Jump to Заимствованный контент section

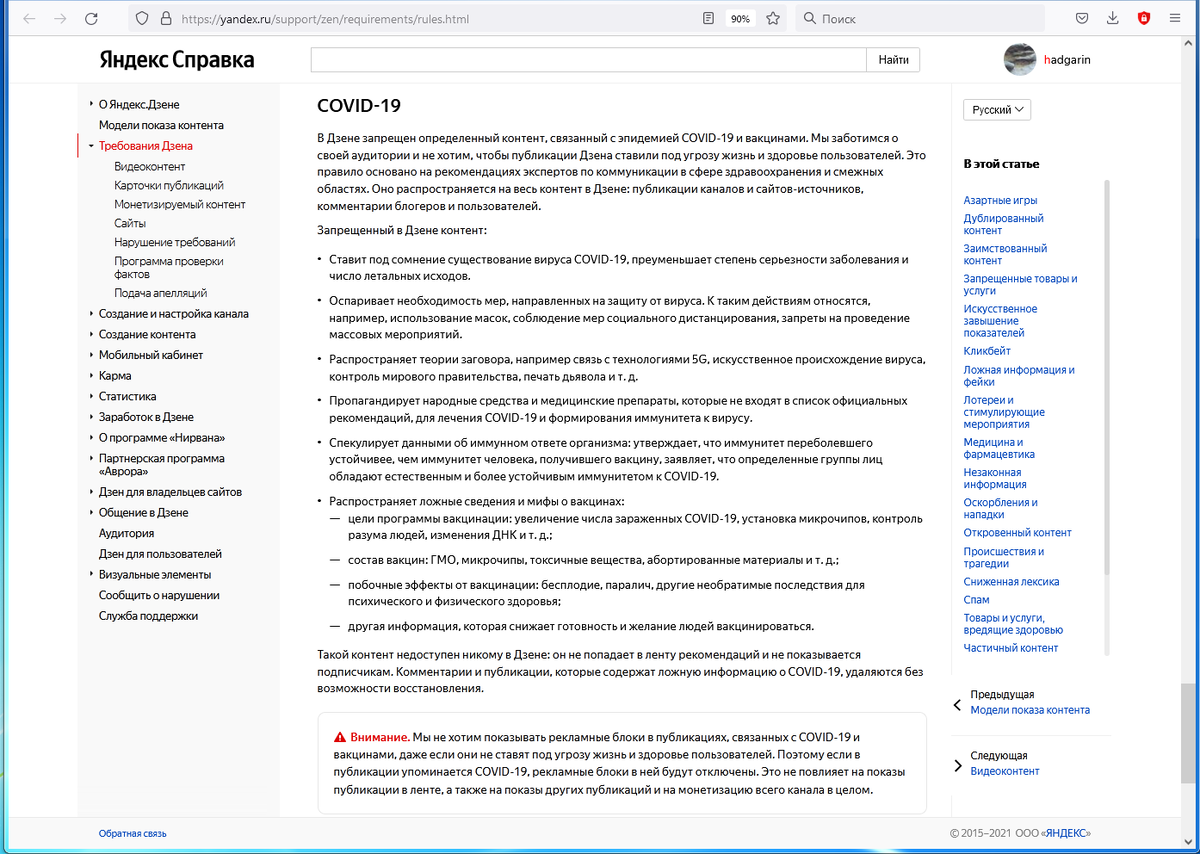[x=1005, y=255]
